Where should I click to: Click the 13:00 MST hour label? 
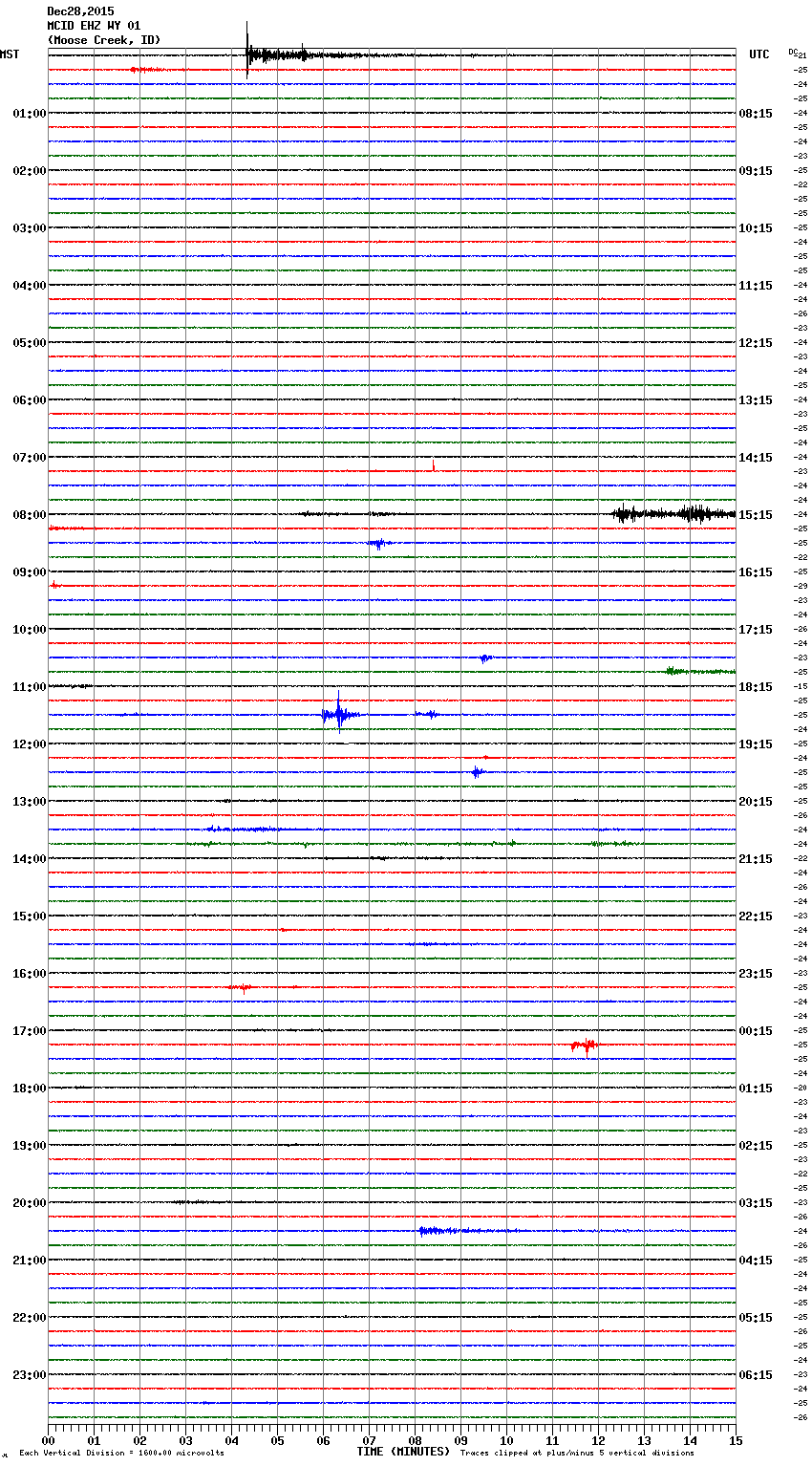(x=30, y=801)
